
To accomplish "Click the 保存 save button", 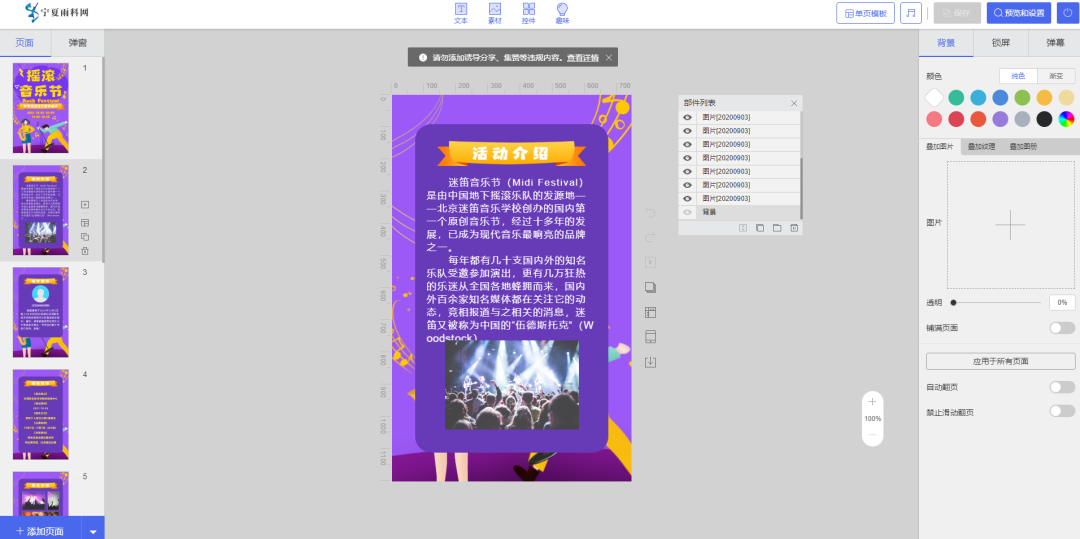I will click(957, 13).
